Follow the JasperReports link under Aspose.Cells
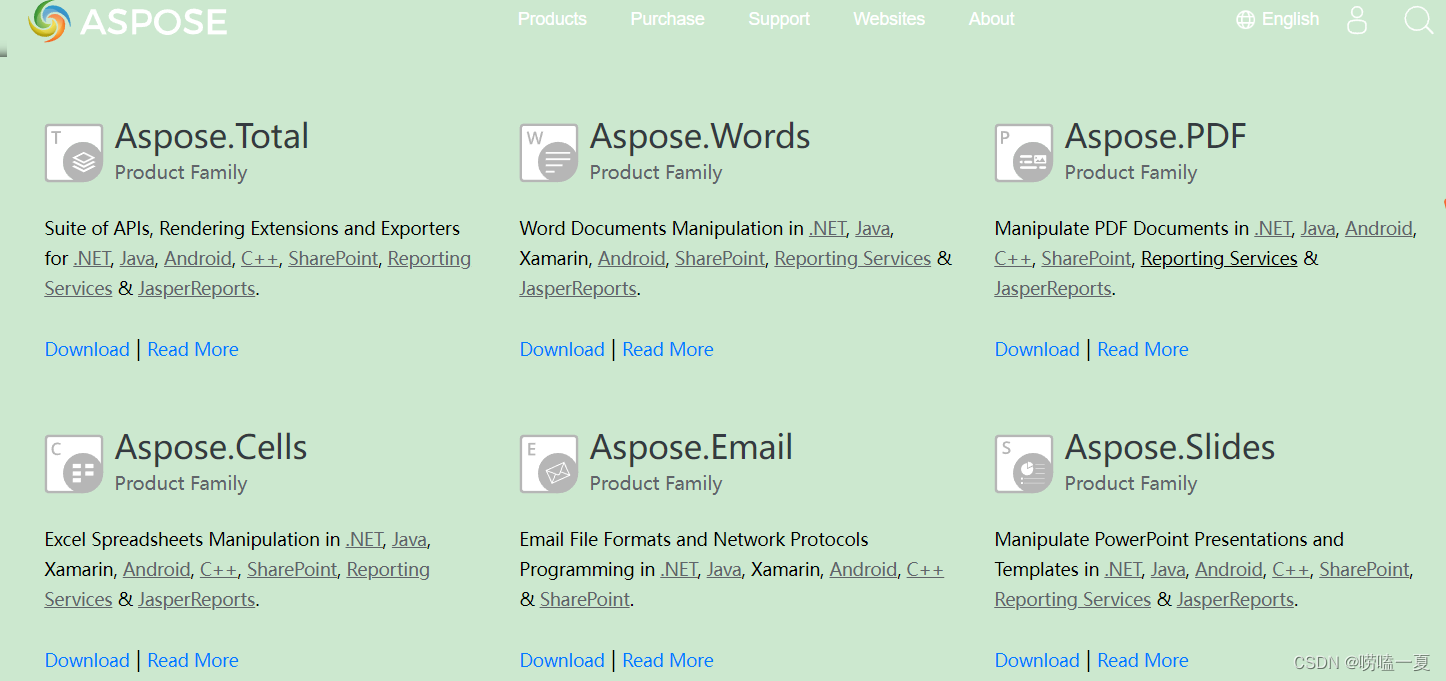1446x681 pixels. 197,599
